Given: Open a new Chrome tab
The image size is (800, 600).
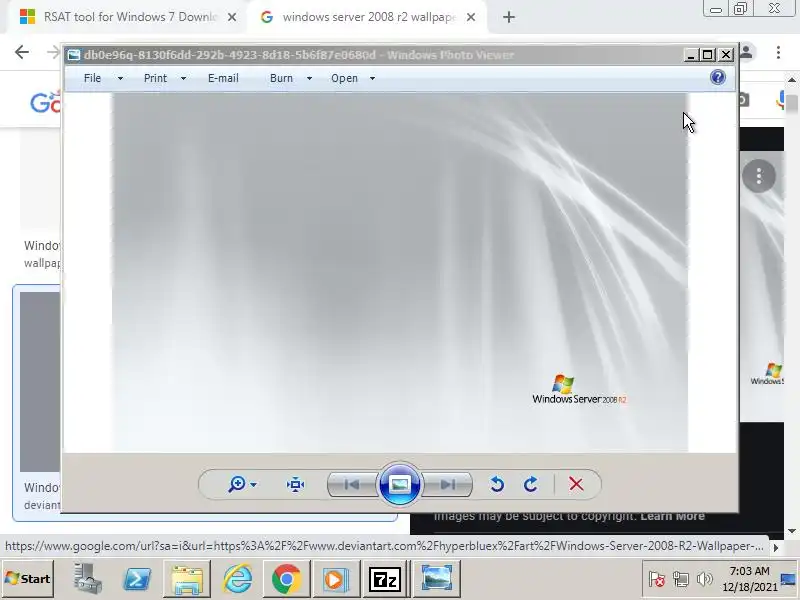Looking at the screenshot, I should [509, 17].
